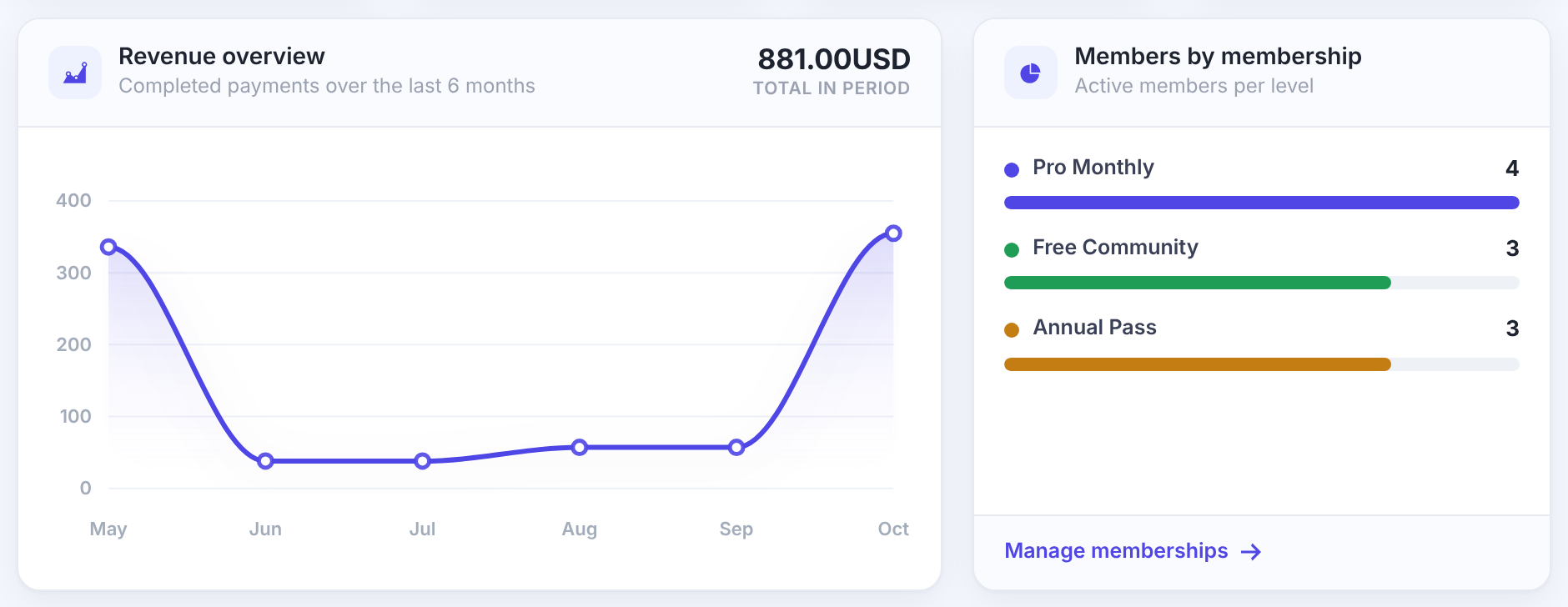Viewport: 1568px width, 607px height.
Task: Select the Oct data point on chart
Action: pos(893,233)
